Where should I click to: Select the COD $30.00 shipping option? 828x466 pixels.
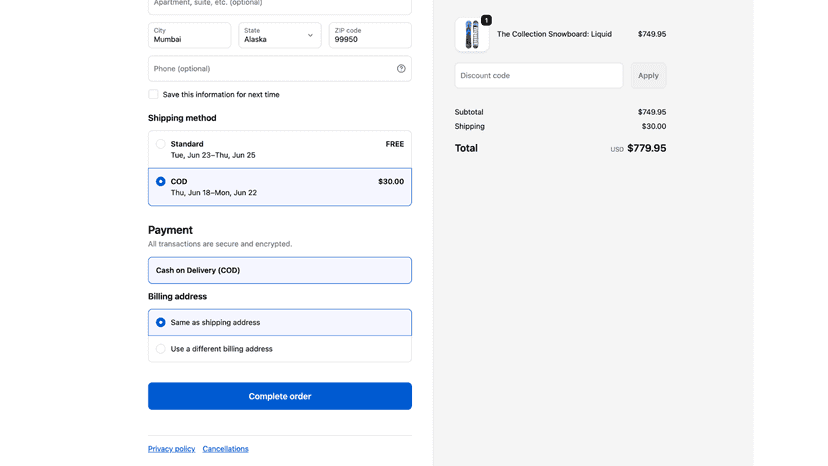[279, 187]
